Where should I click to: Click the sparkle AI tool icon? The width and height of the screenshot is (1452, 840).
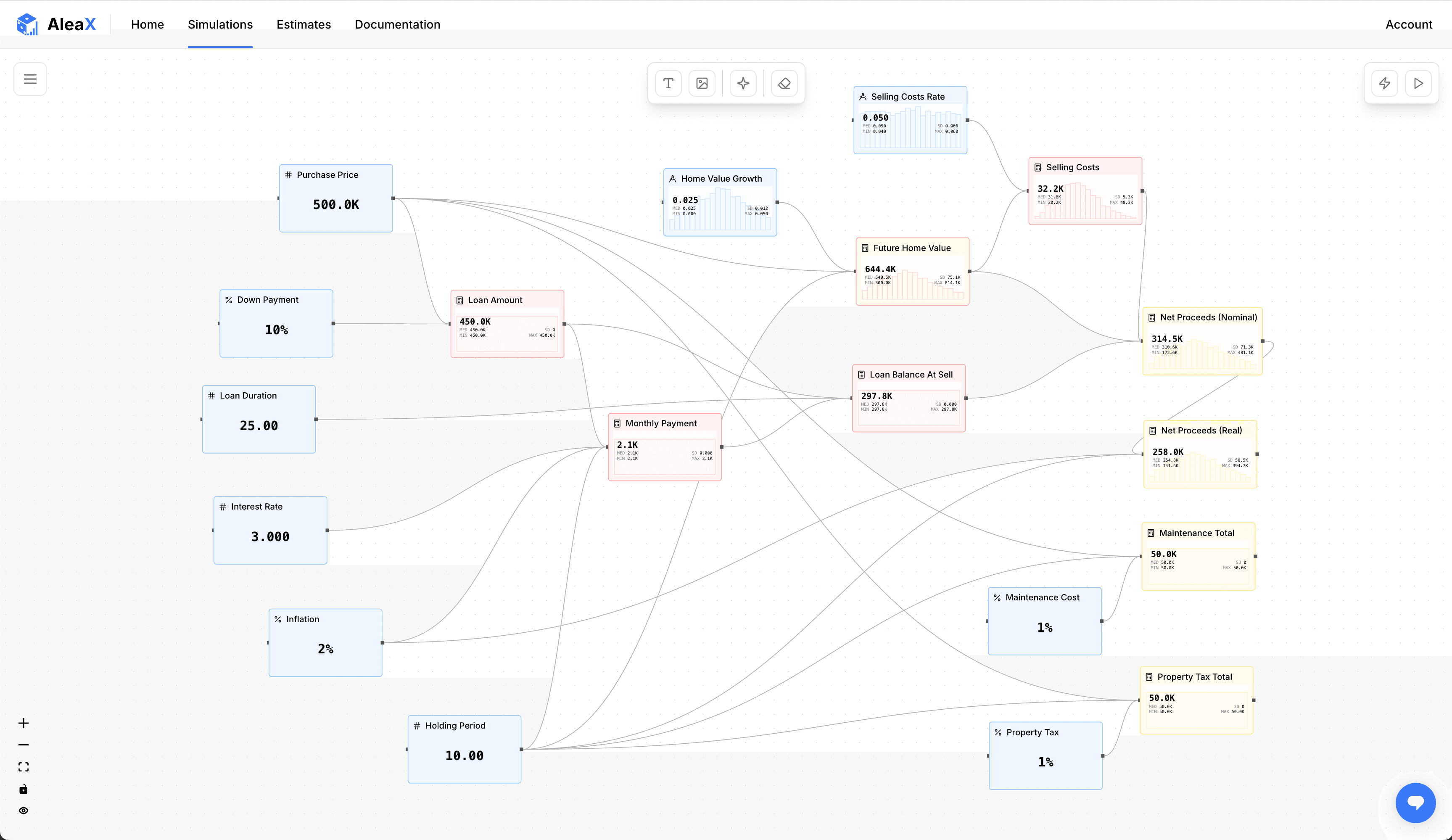(x=743, y=84)
